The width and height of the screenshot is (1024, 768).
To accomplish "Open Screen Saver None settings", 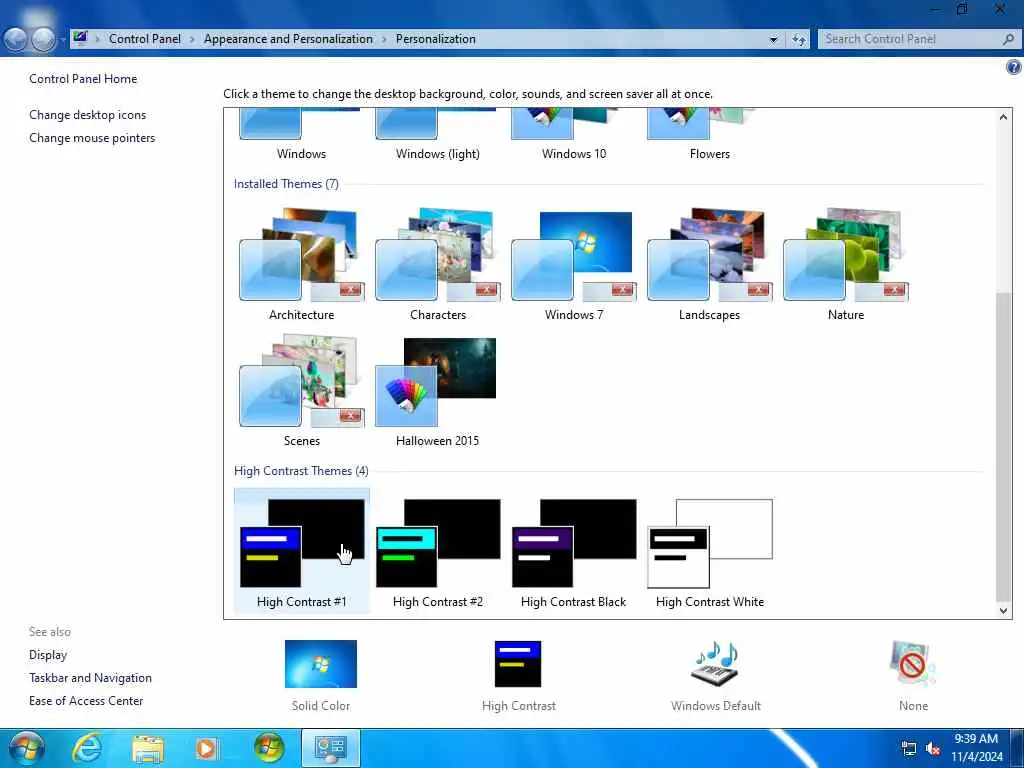I will pos(913,676).
